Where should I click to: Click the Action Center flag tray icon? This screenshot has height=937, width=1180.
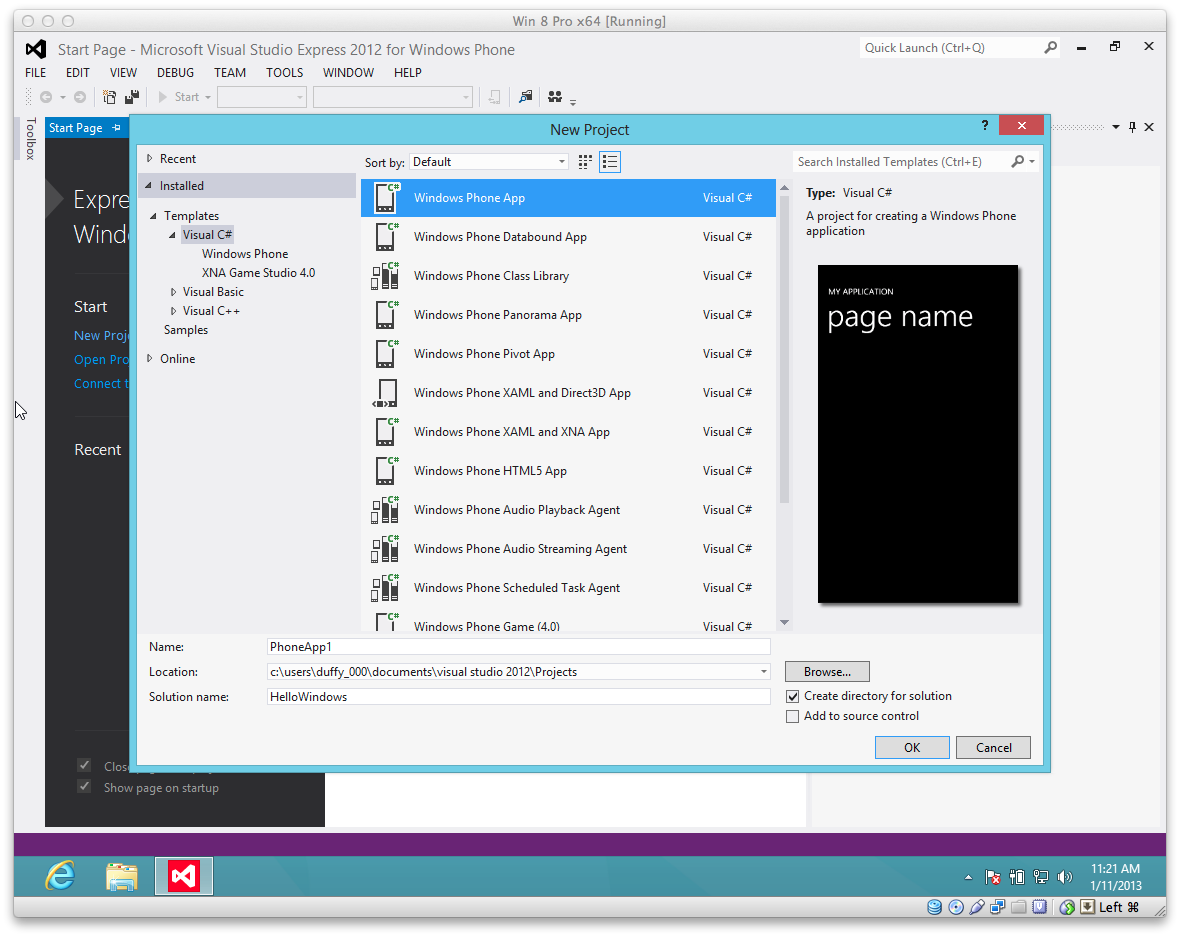point(993,877)
